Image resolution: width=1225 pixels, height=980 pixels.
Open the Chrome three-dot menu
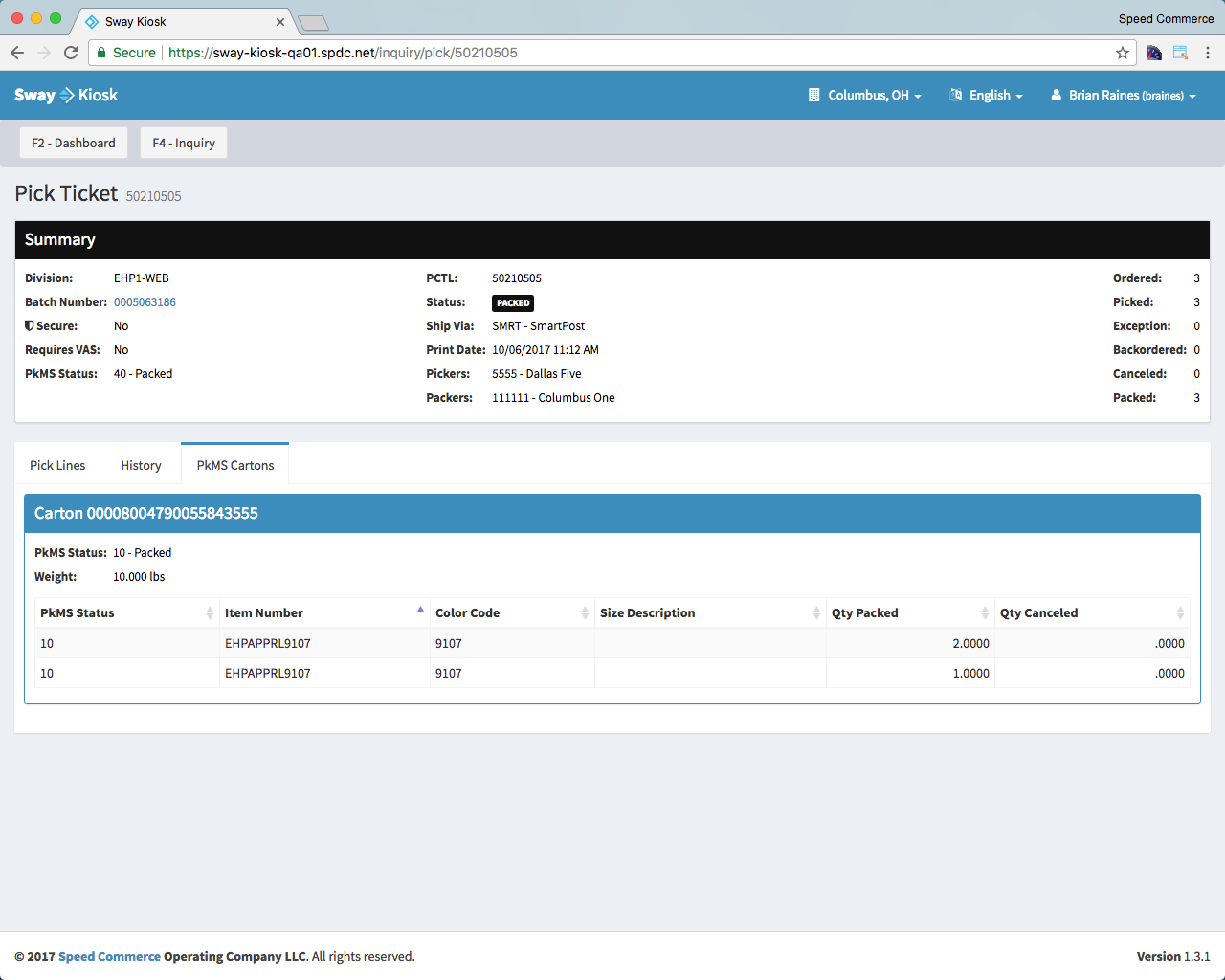[x=1208, y=53]
